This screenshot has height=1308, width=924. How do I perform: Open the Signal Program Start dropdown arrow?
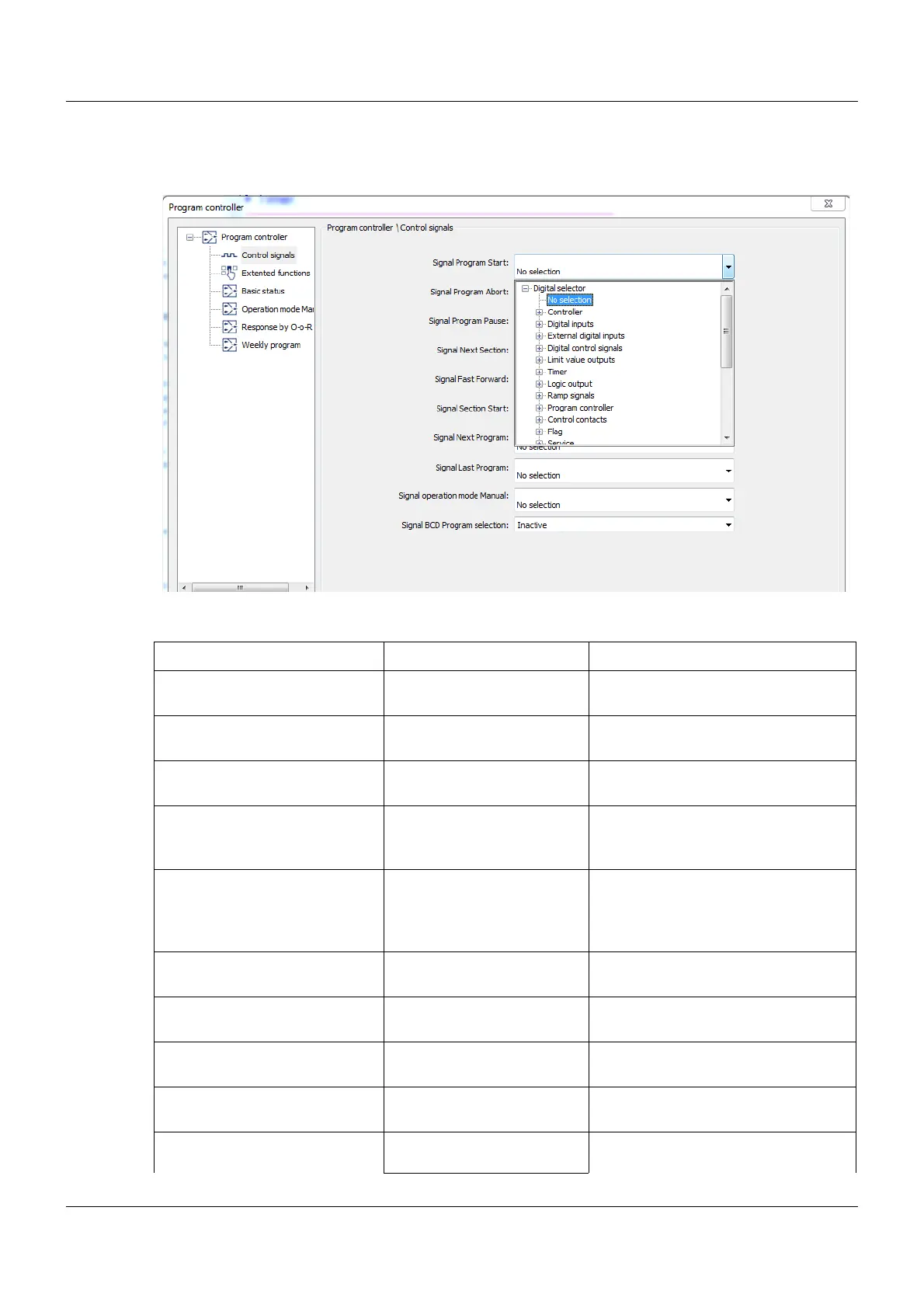tap(728, 267)
